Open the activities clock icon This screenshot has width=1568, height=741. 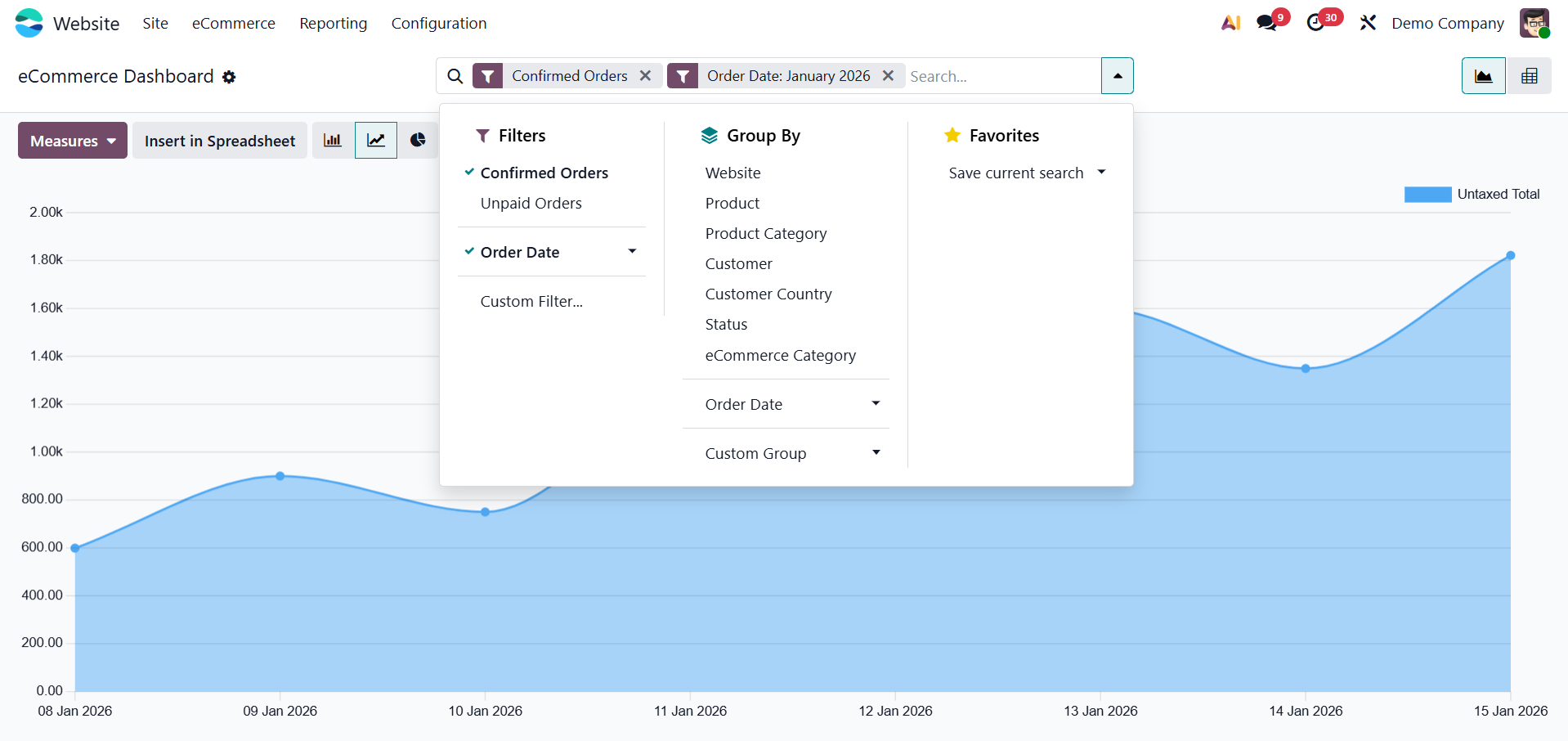click(1315, 23)
